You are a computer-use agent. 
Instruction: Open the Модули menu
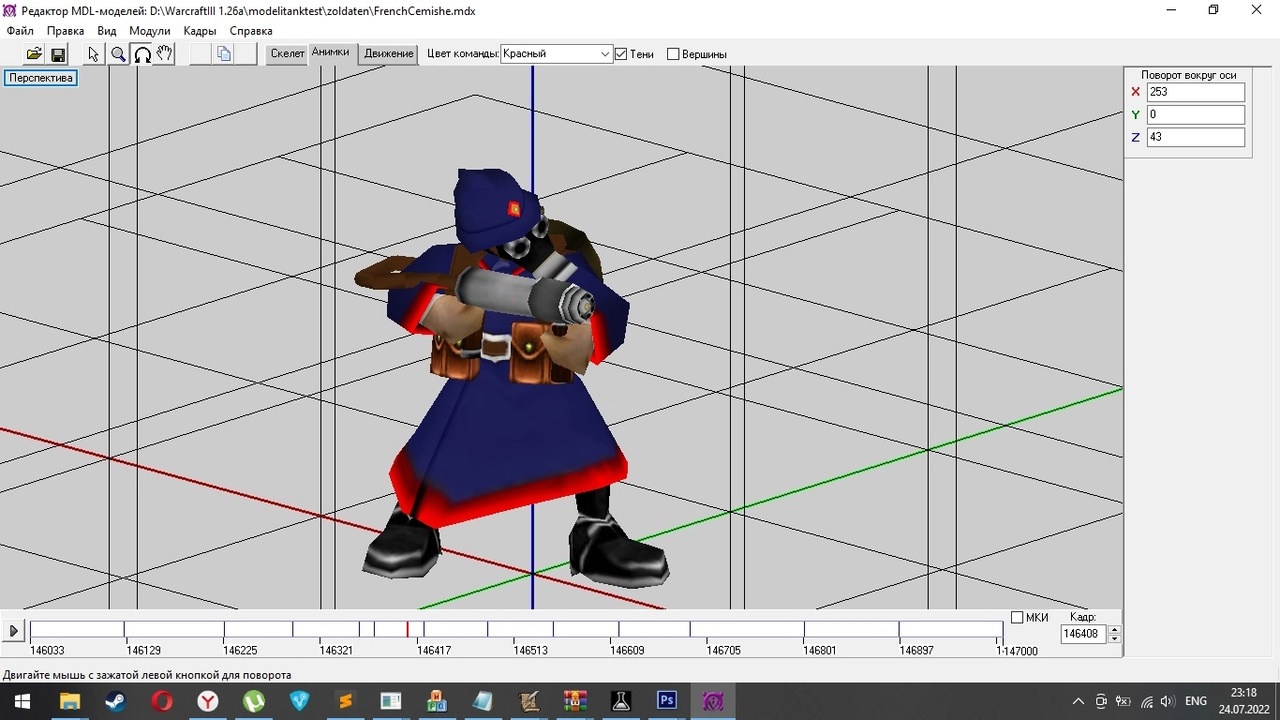pyautogui.click(x=150, y=31)
